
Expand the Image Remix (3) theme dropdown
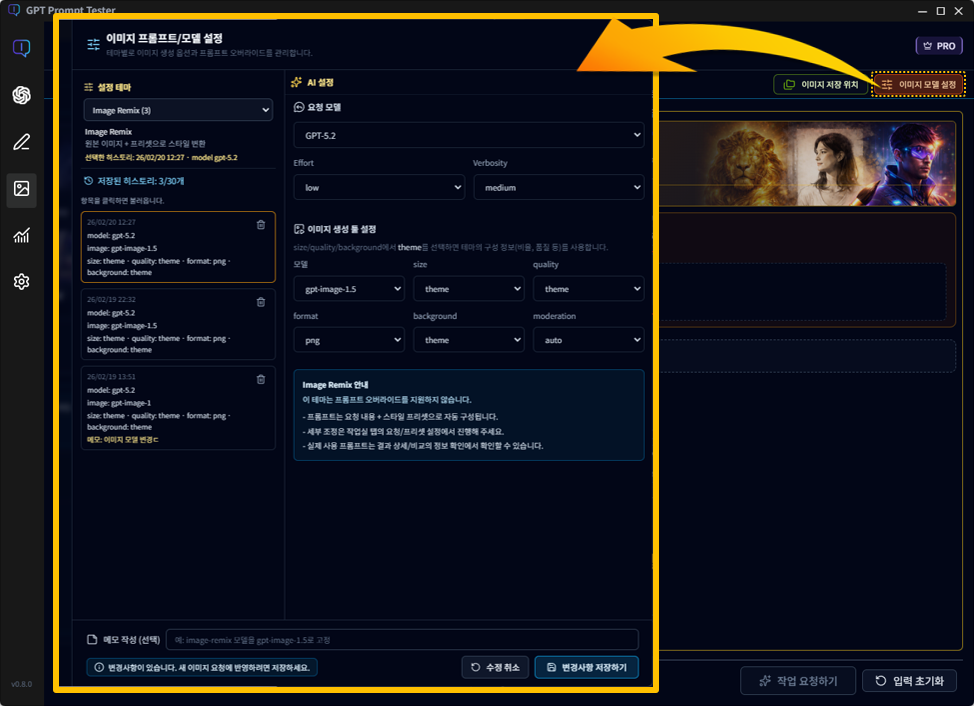click(x=178, y=110)
